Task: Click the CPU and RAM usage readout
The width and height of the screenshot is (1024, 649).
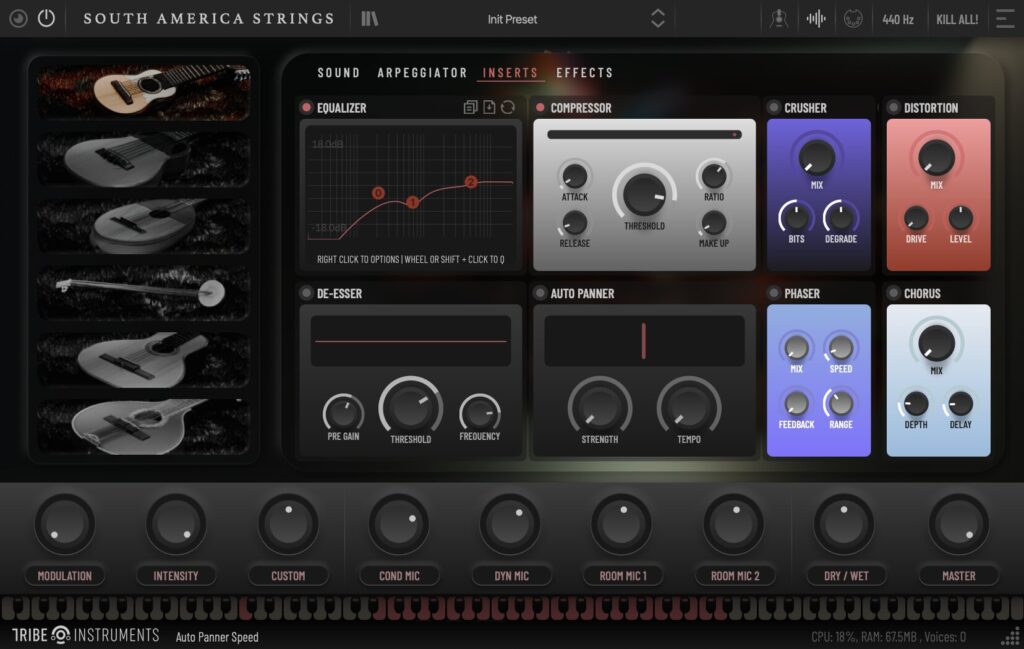Action: click(888, 637)
